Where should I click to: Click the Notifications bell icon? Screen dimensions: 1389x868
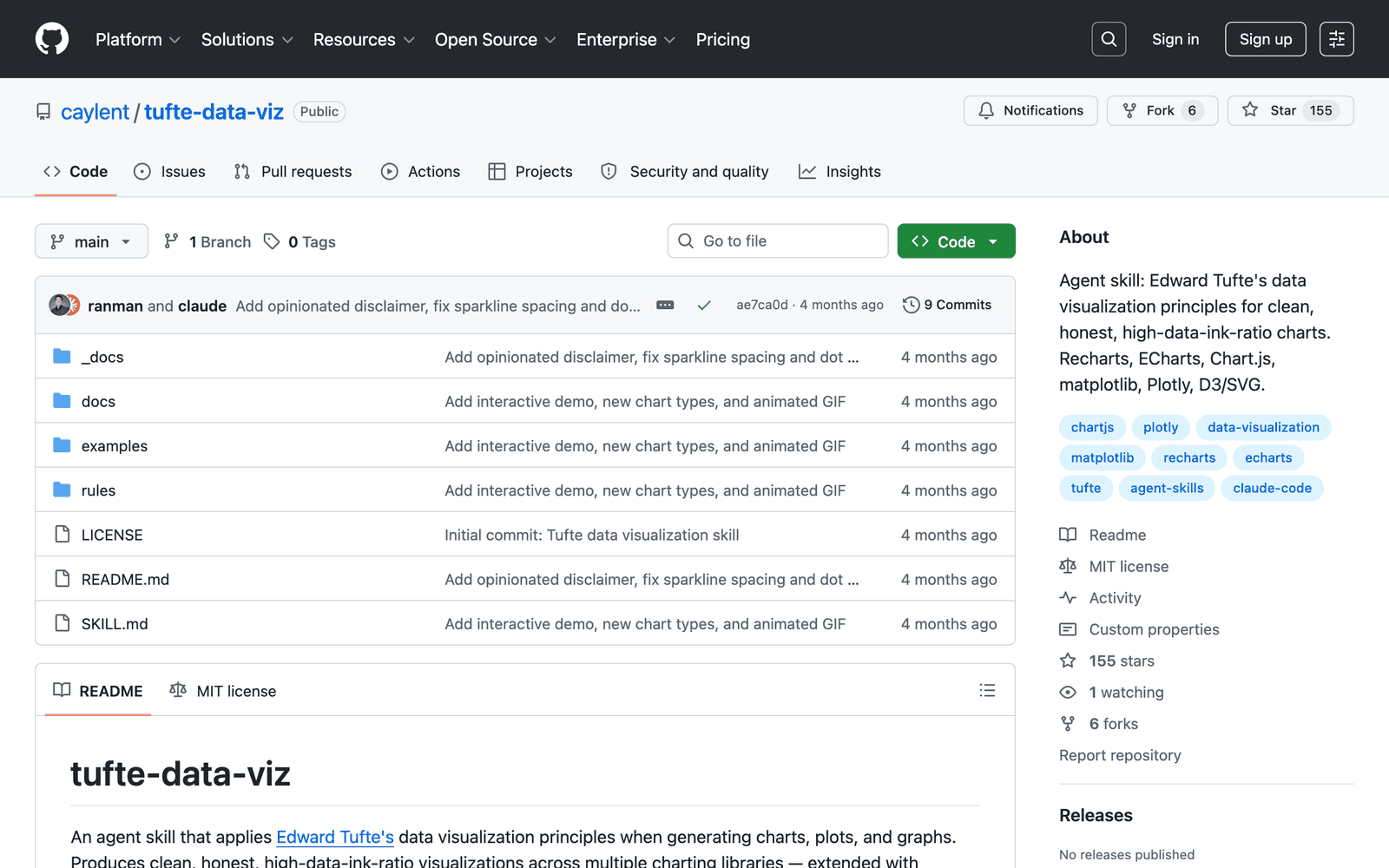click(986, 110)
